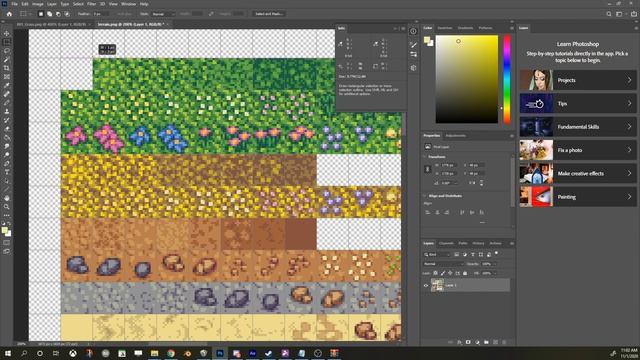Open the Tips topic in Learn panel

[578, 104]
